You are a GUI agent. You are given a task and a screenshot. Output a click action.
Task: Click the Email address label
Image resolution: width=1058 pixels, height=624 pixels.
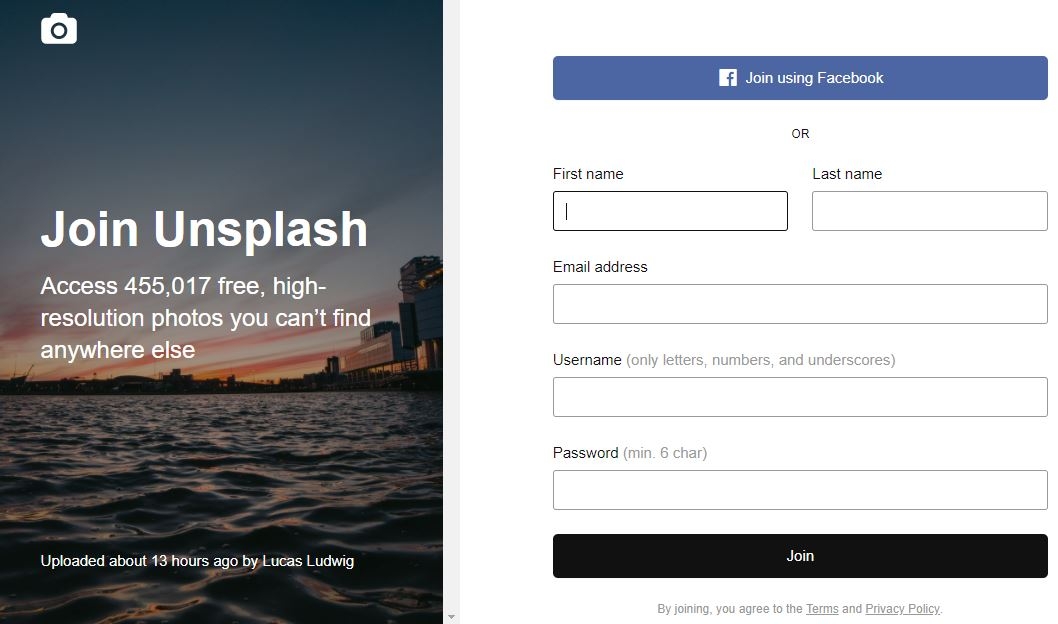[600, 267]
